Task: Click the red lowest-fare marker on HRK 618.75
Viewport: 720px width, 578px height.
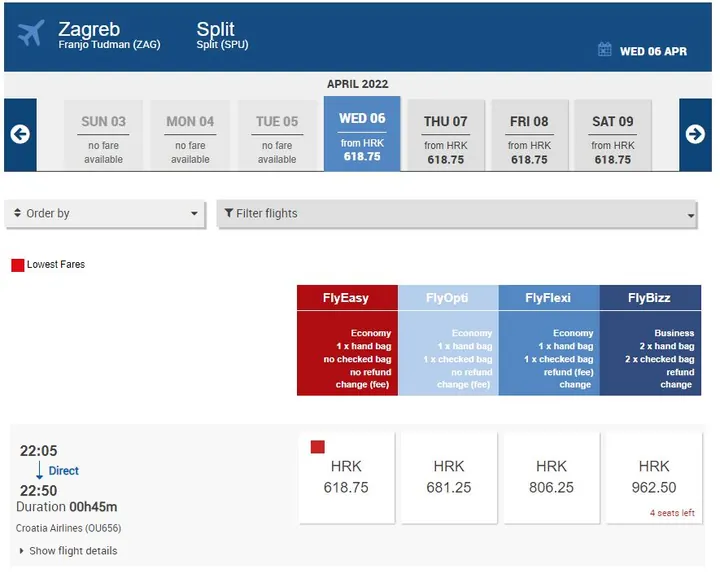Action: point(317,447)
